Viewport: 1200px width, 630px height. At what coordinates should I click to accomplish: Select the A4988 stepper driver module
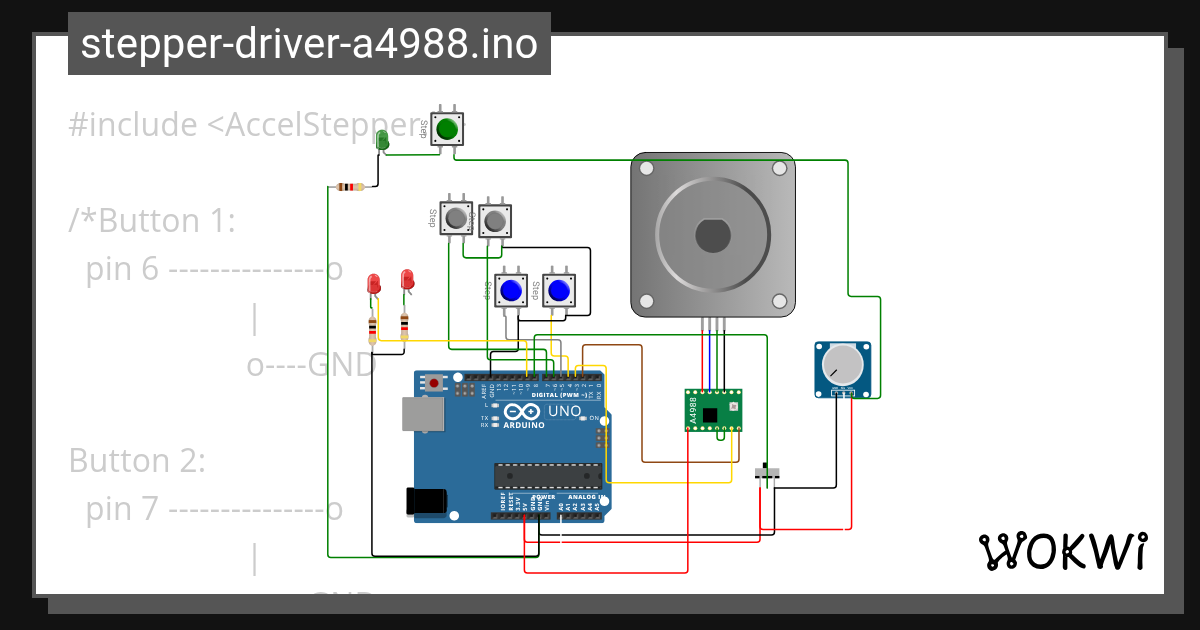712,408
